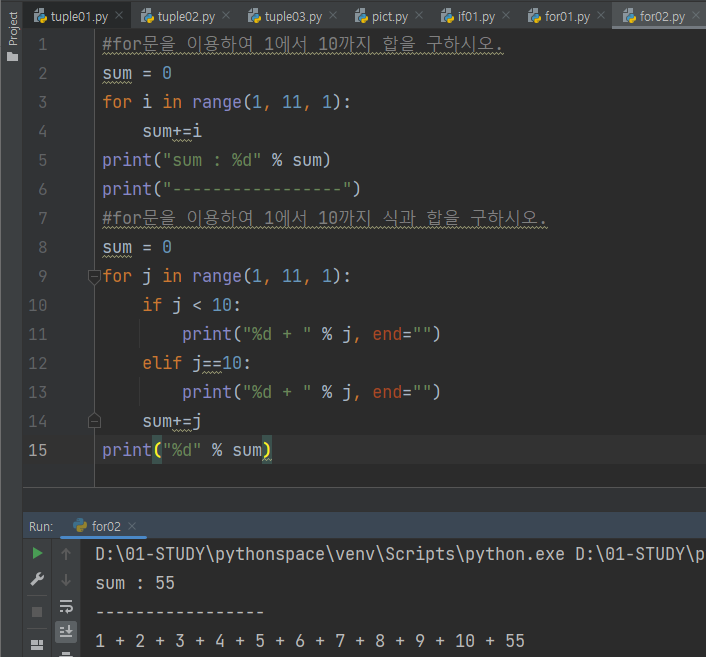Close the if01.py tab
The width and height of the screenshot is (706, 657).
click(506, 16)
